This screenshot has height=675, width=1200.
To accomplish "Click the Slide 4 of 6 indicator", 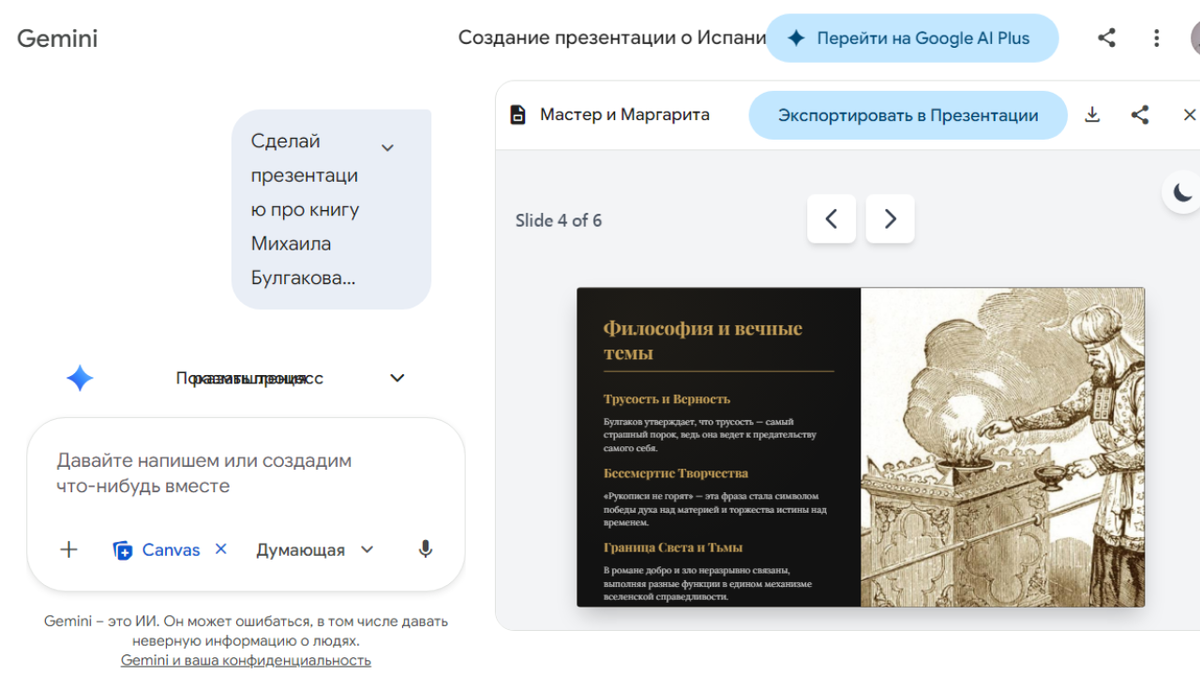I will point(559,220).
